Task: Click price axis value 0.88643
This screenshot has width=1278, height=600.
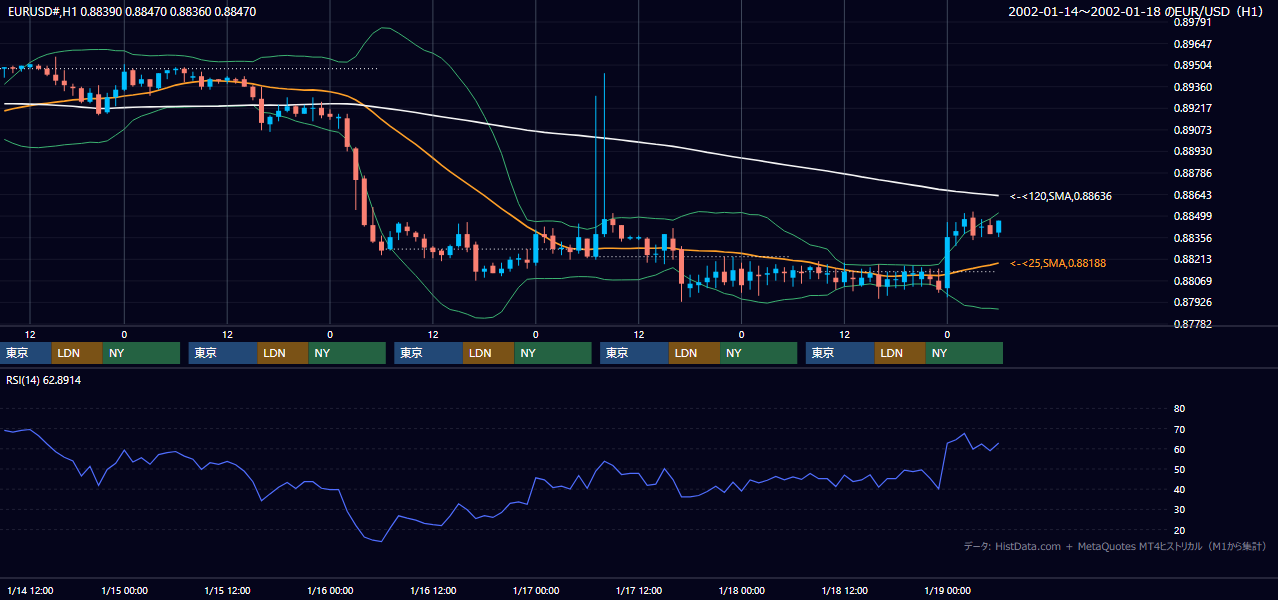Action: (1191, 195)
